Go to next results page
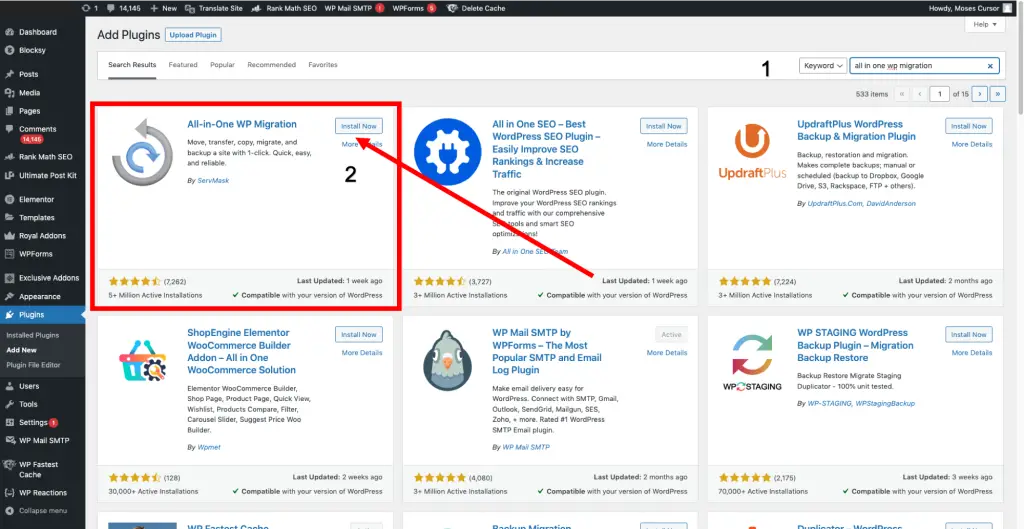This screenshot has height=529, width=1024. point(979,94)
